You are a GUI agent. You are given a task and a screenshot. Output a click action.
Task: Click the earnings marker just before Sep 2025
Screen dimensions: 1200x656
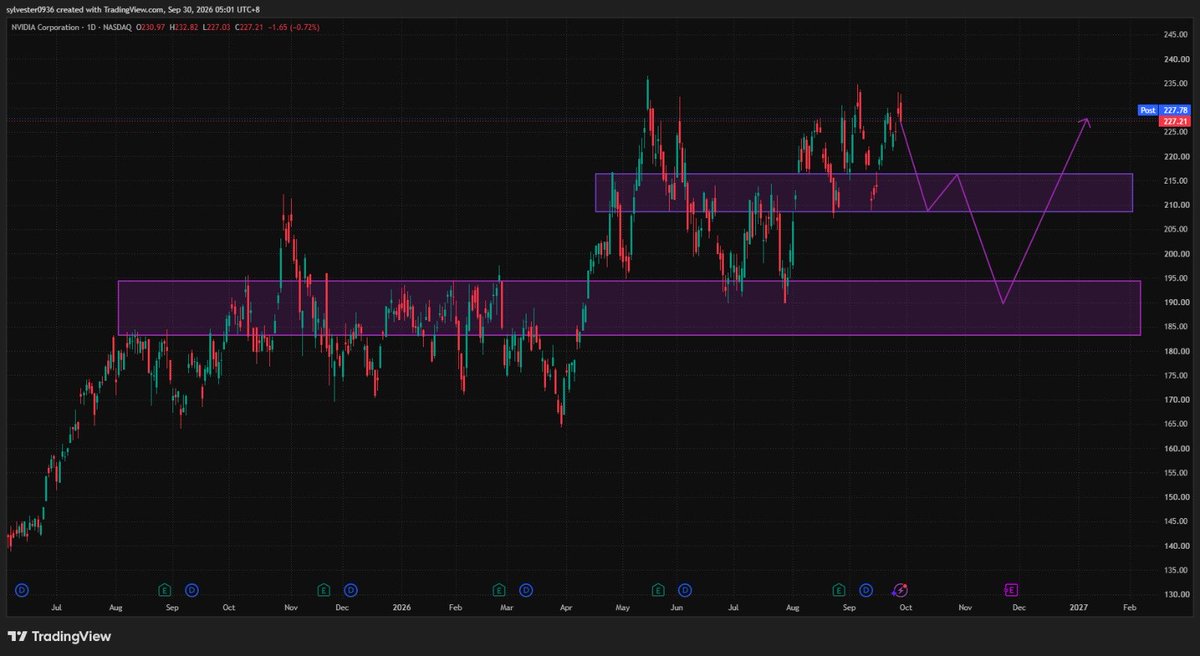coord(164,591)
